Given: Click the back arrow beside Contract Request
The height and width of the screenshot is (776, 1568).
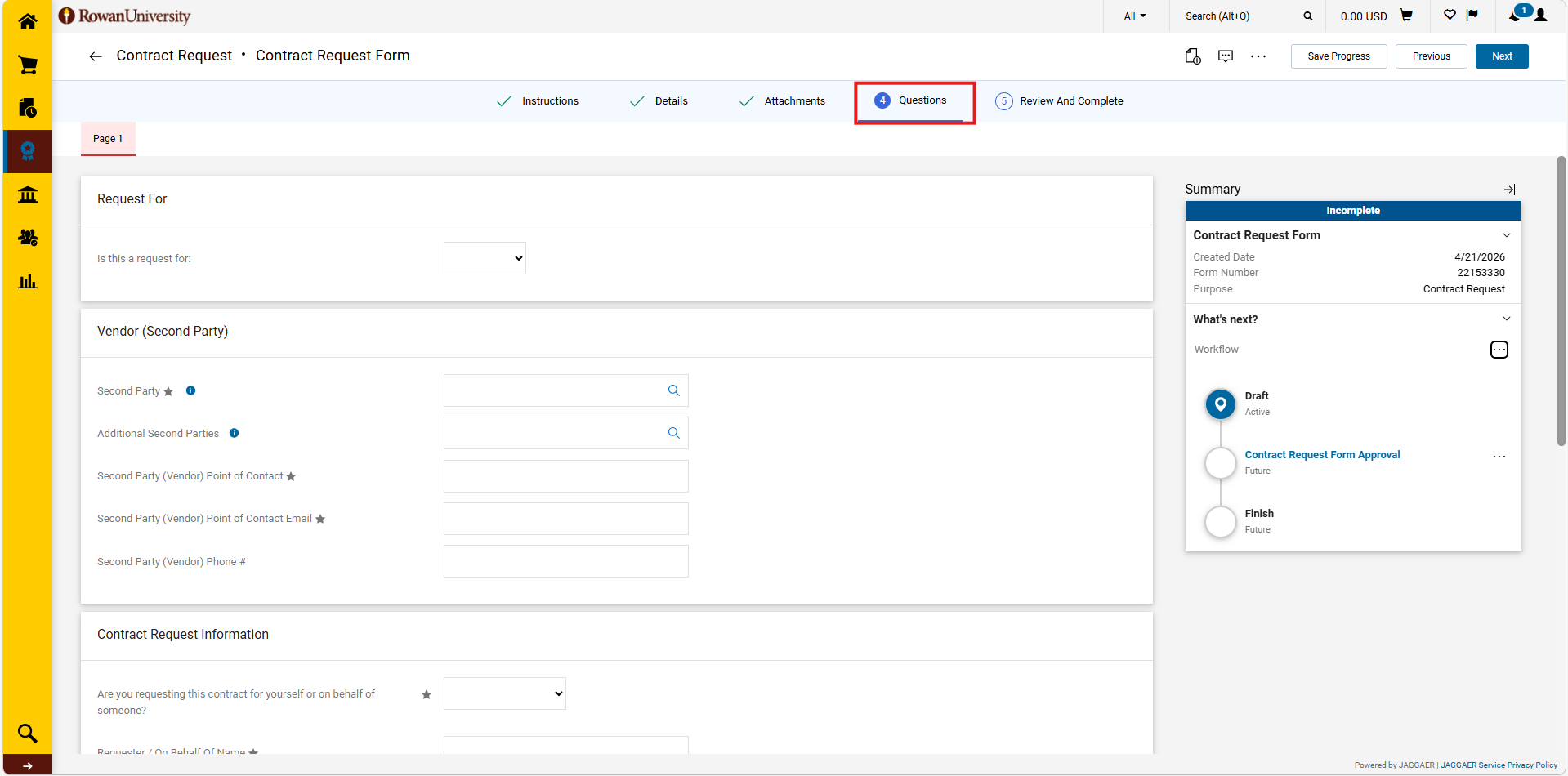Looking at the screenshot, I should pos(96,56).
